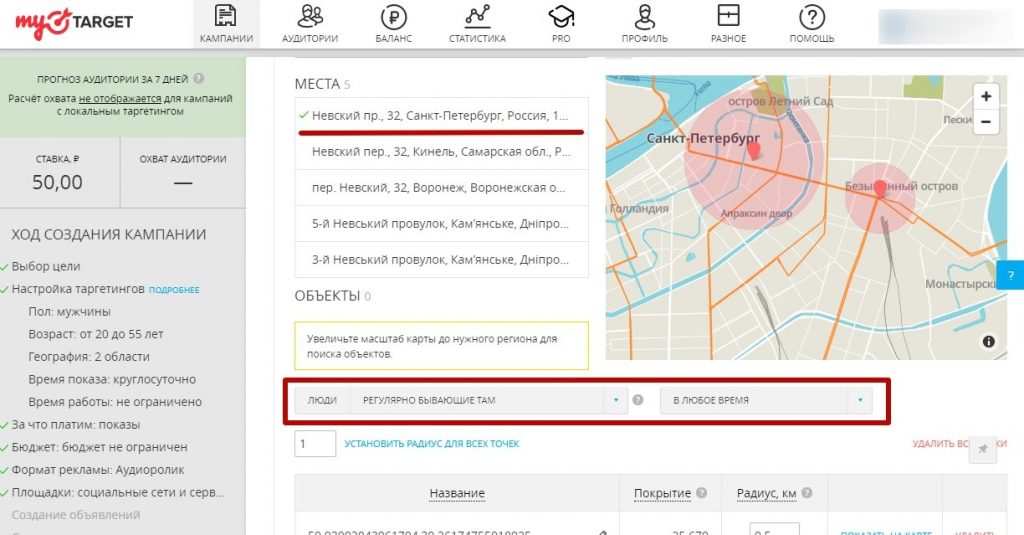The width and height of the screenshot is (1024, 535).
Task: Open the Профиль section
Action: (x=645, y=24)
